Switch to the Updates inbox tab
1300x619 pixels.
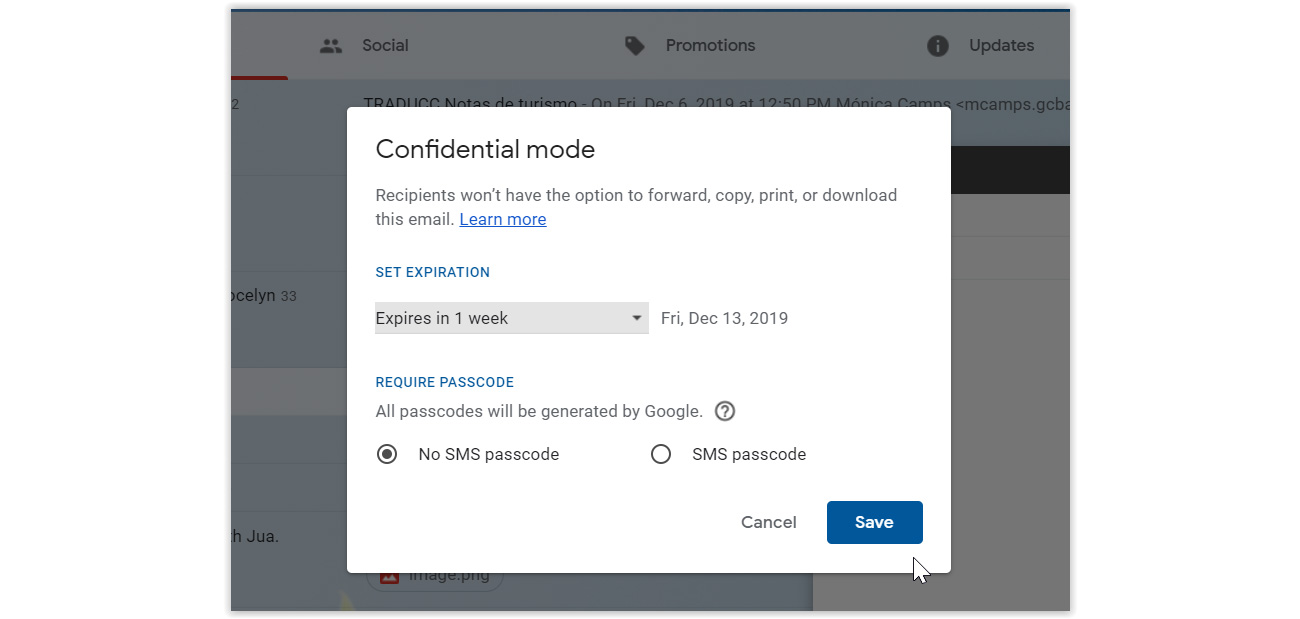click(x=980, y=46)
